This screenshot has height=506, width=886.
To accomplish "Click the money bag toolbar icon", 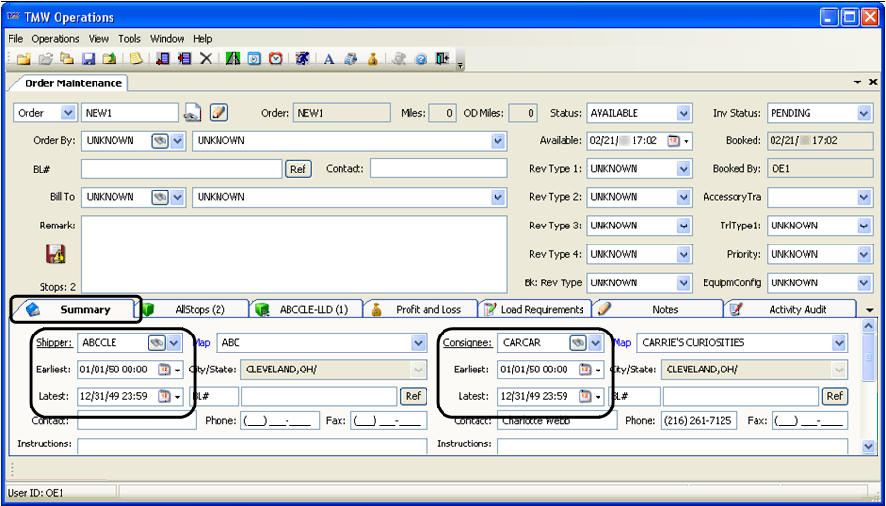I will pos(372,59).
